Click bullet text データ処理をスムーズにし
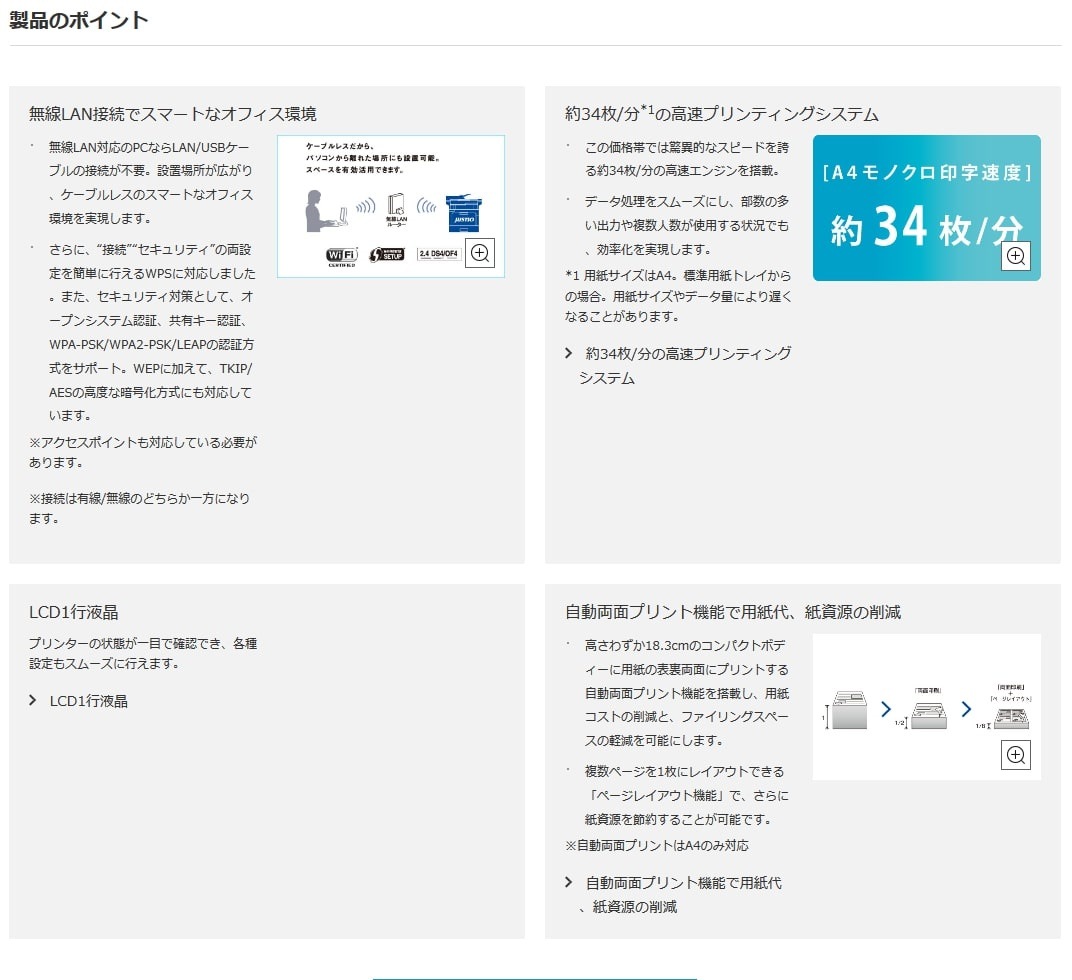1072x980 pixels. click(686, 225)
